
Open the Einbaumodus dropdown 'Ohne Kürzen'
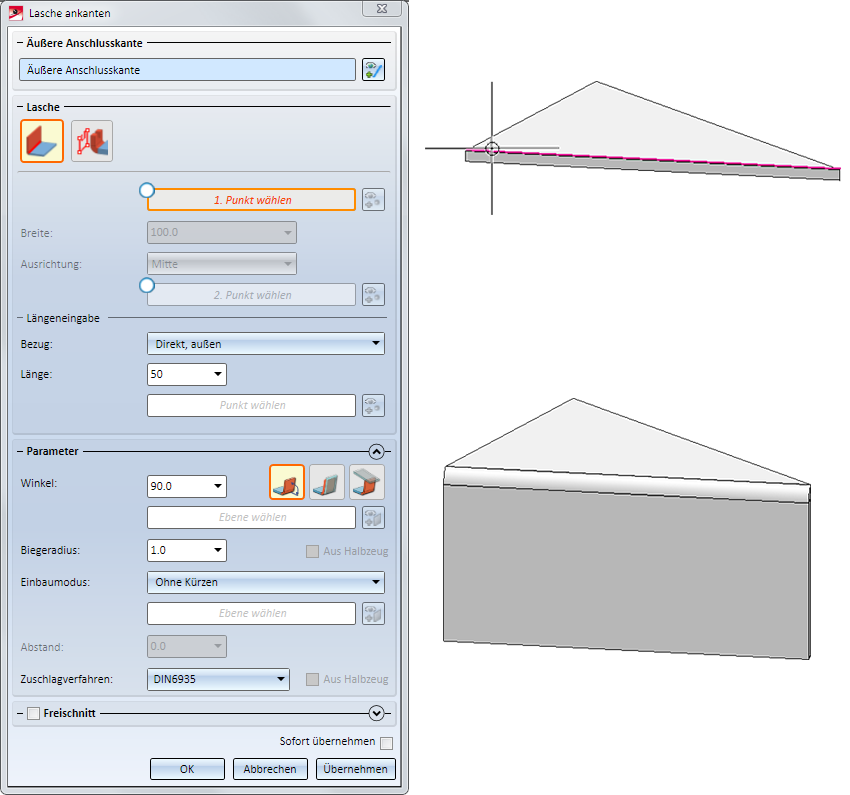click(x=265, y=582)
